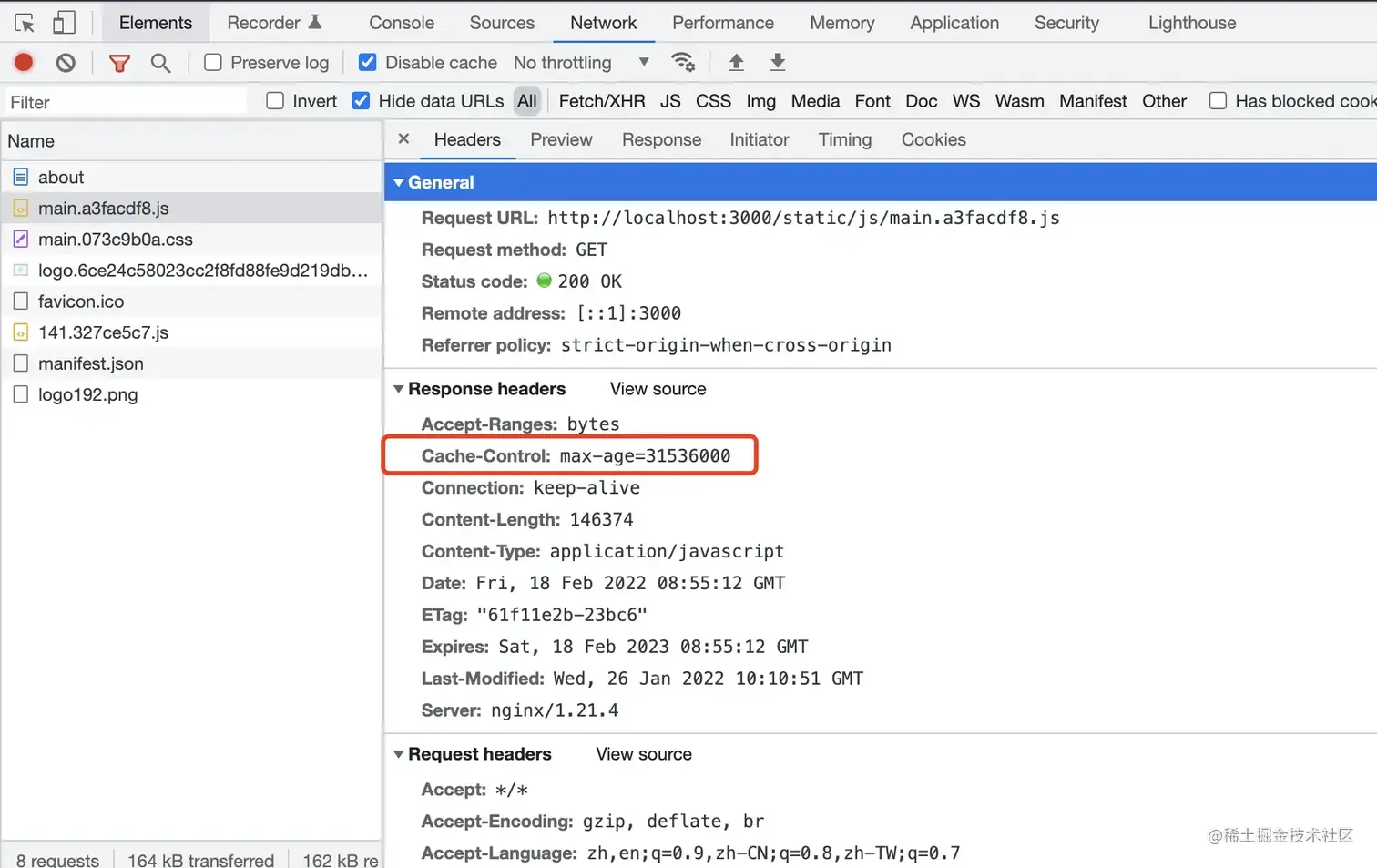The width and height of the screenshot is (1377, 868).
Task: Open the No throttling dropdown
Action: coord(581,62)
